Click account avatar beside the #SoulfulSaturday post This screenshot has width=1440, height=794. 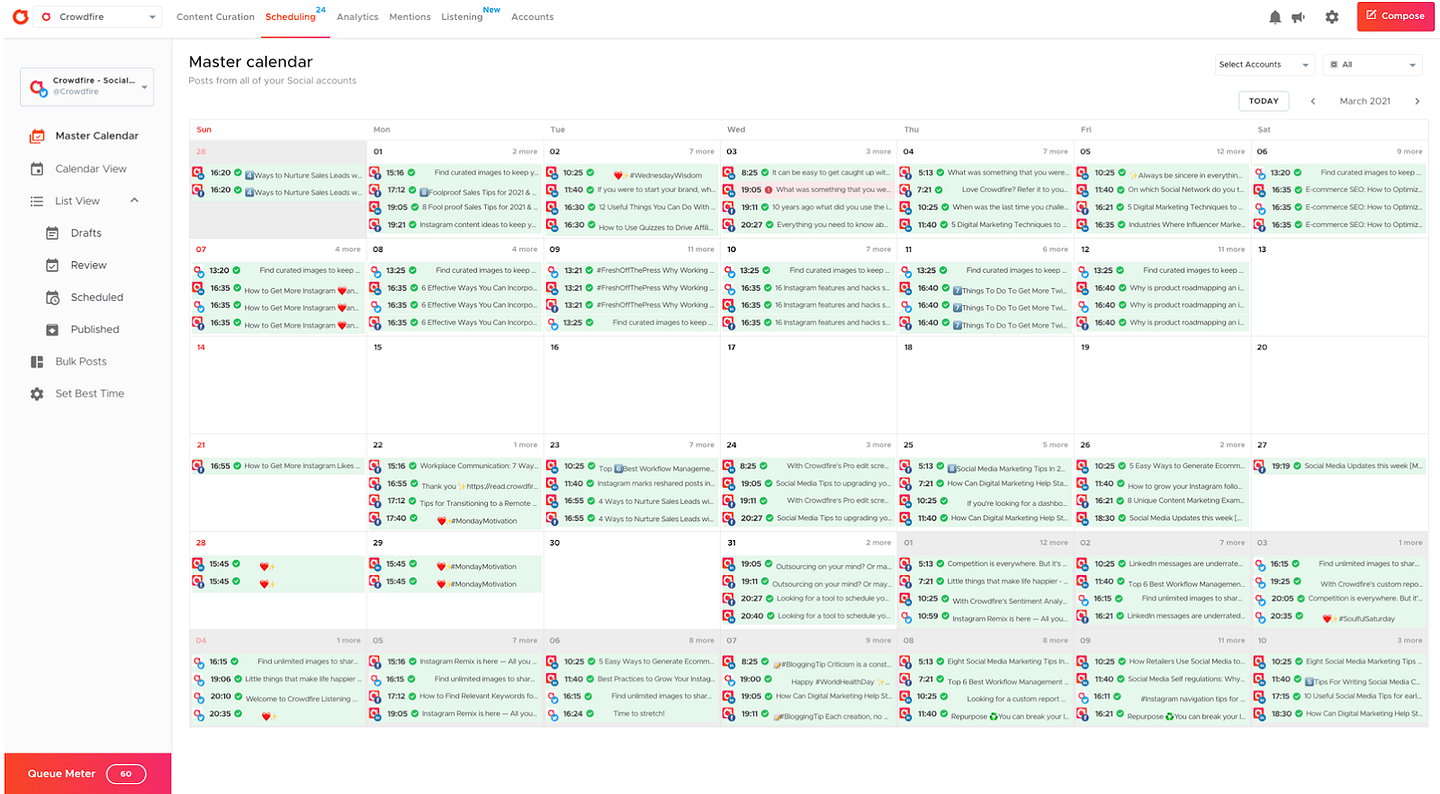1259,617
